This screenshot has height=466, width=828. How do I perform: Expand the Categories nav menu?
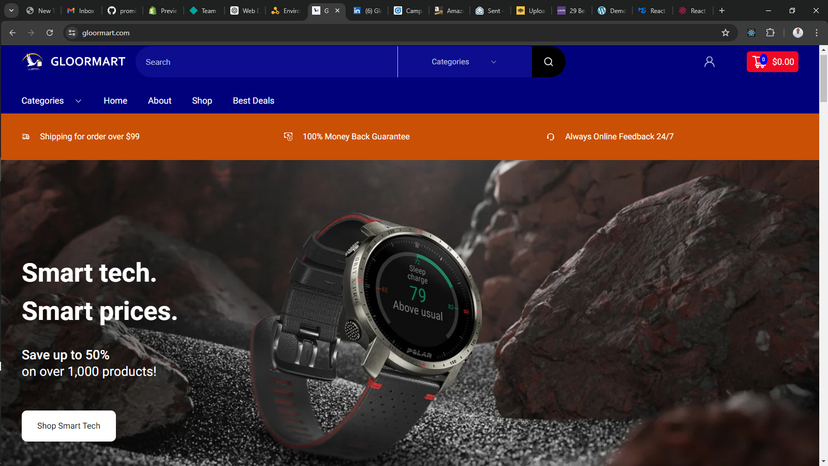51,101
